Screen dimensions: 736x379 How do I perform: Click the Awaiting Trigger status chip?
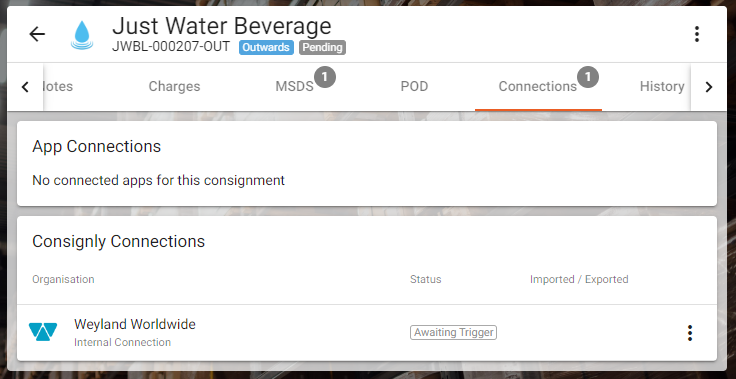[x=453, y=333]
